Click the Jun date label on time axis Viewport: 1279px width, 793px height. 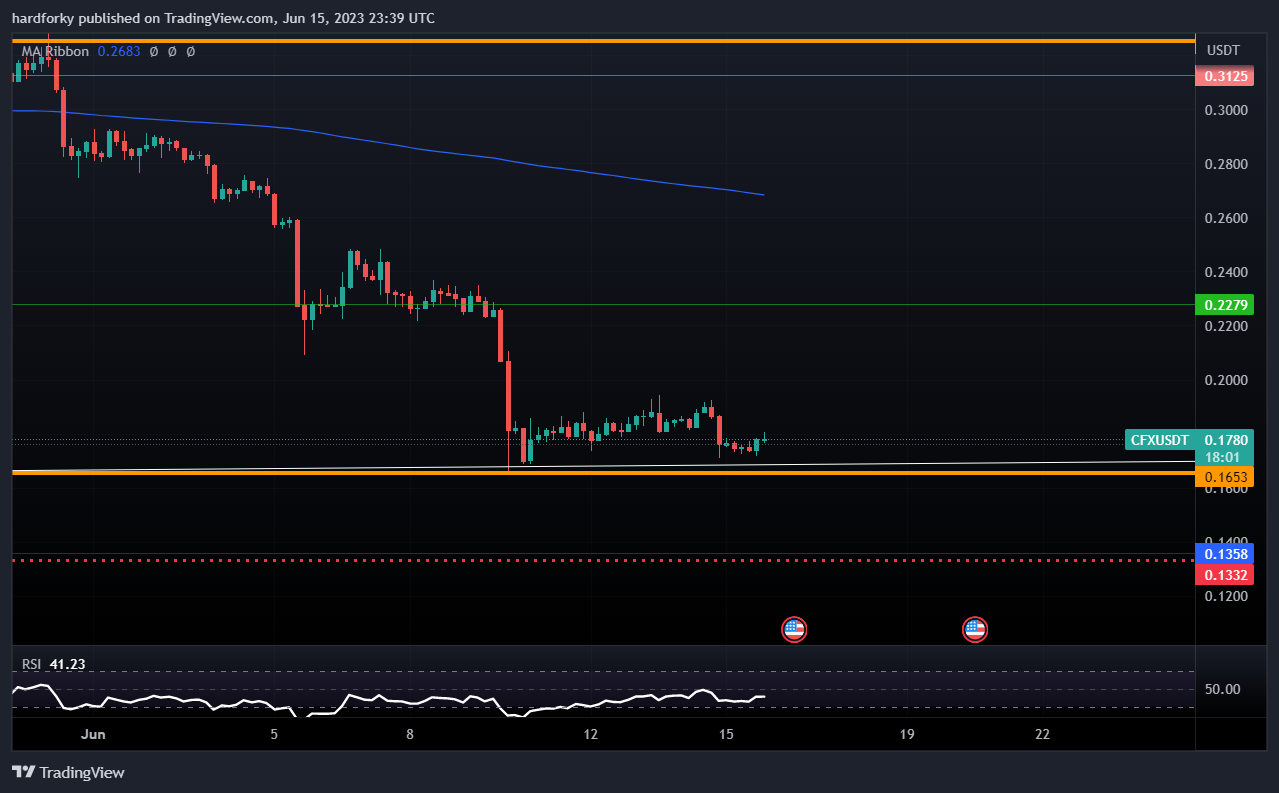click(x=93, y=734)
